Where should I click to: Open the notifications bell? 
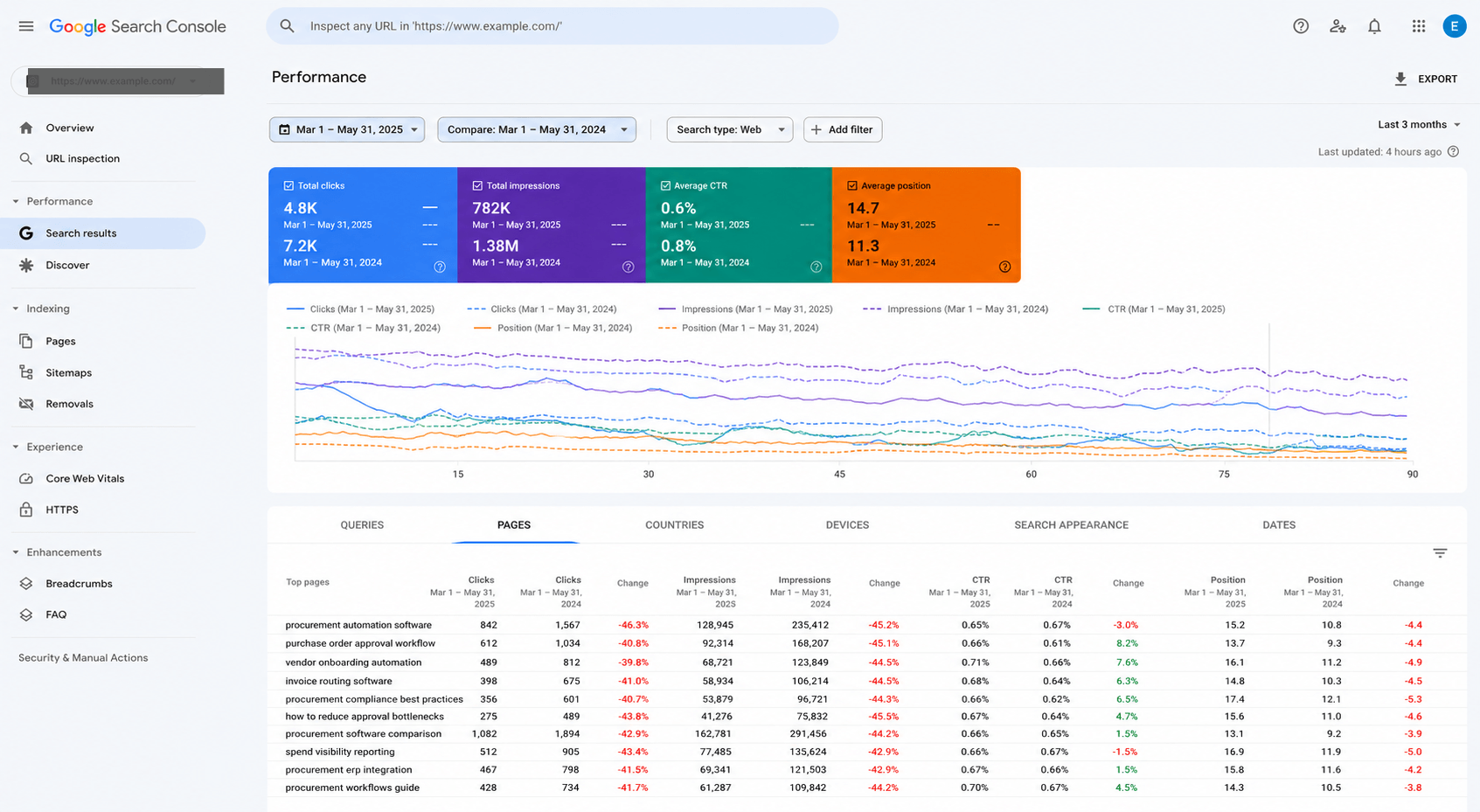(x=1374, y=26)
